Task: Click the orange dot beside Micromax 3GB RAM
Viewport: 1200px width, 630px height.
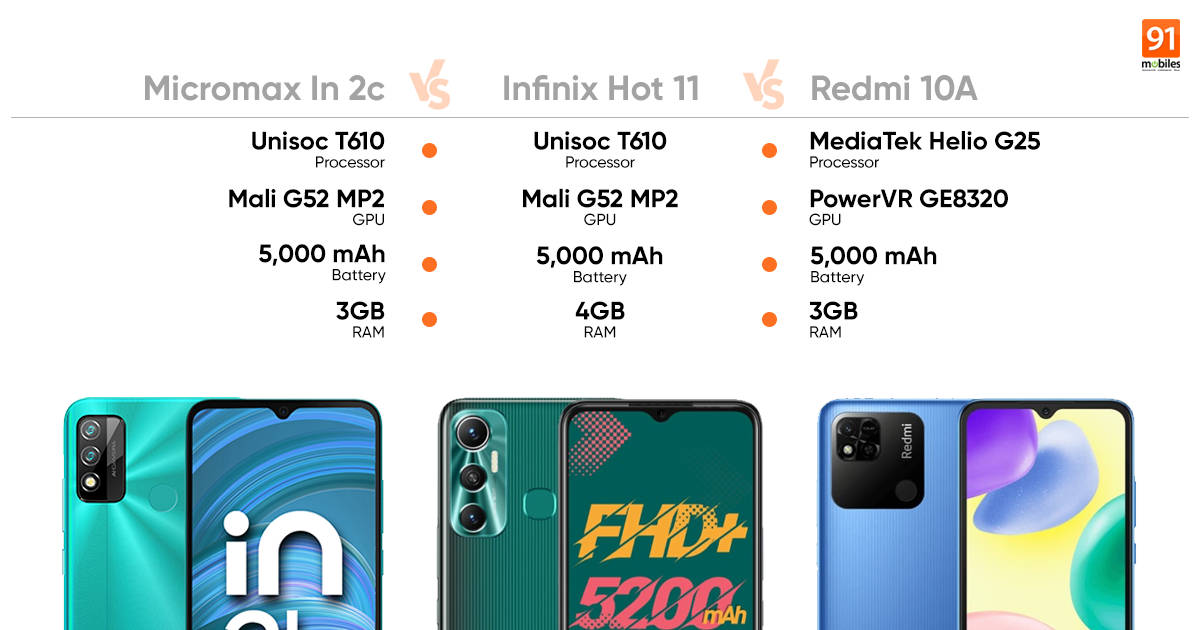Action: (x=429, y=320)
